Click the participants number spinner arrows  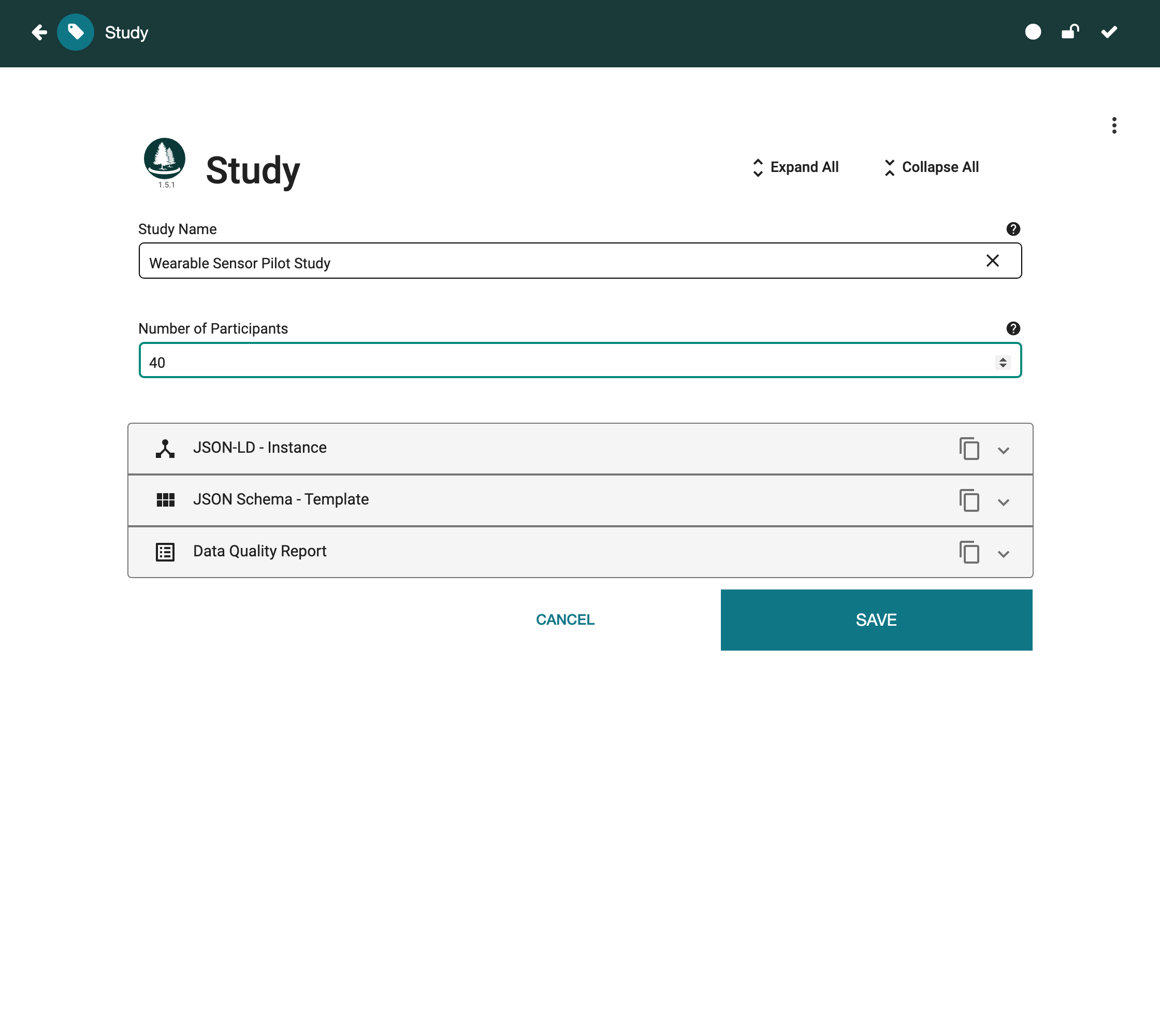coord(1003,363)
